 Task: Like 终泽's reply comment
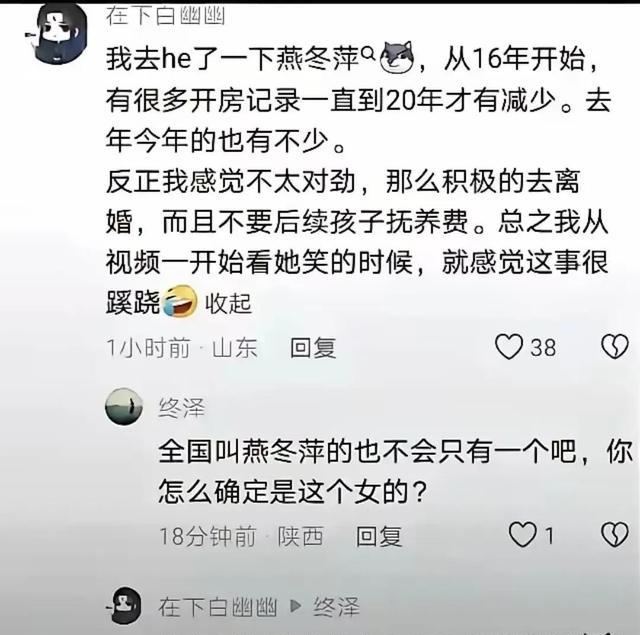522,535
